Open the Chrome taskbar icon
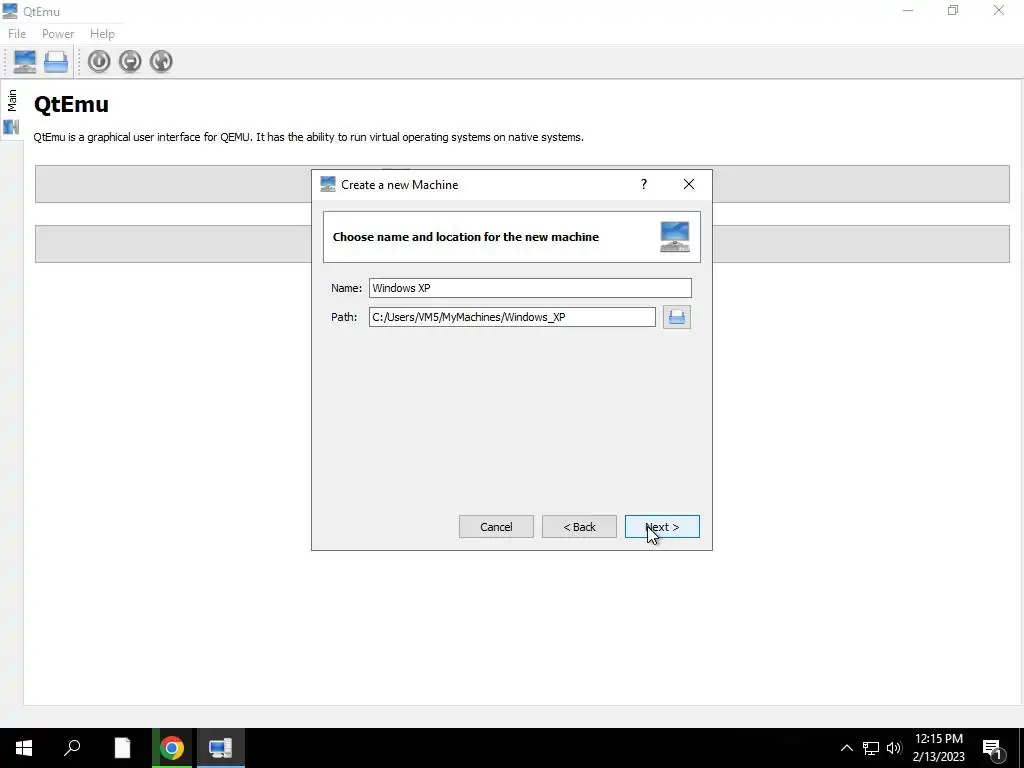Screen dimensions: 1024x768 point(172,748)
